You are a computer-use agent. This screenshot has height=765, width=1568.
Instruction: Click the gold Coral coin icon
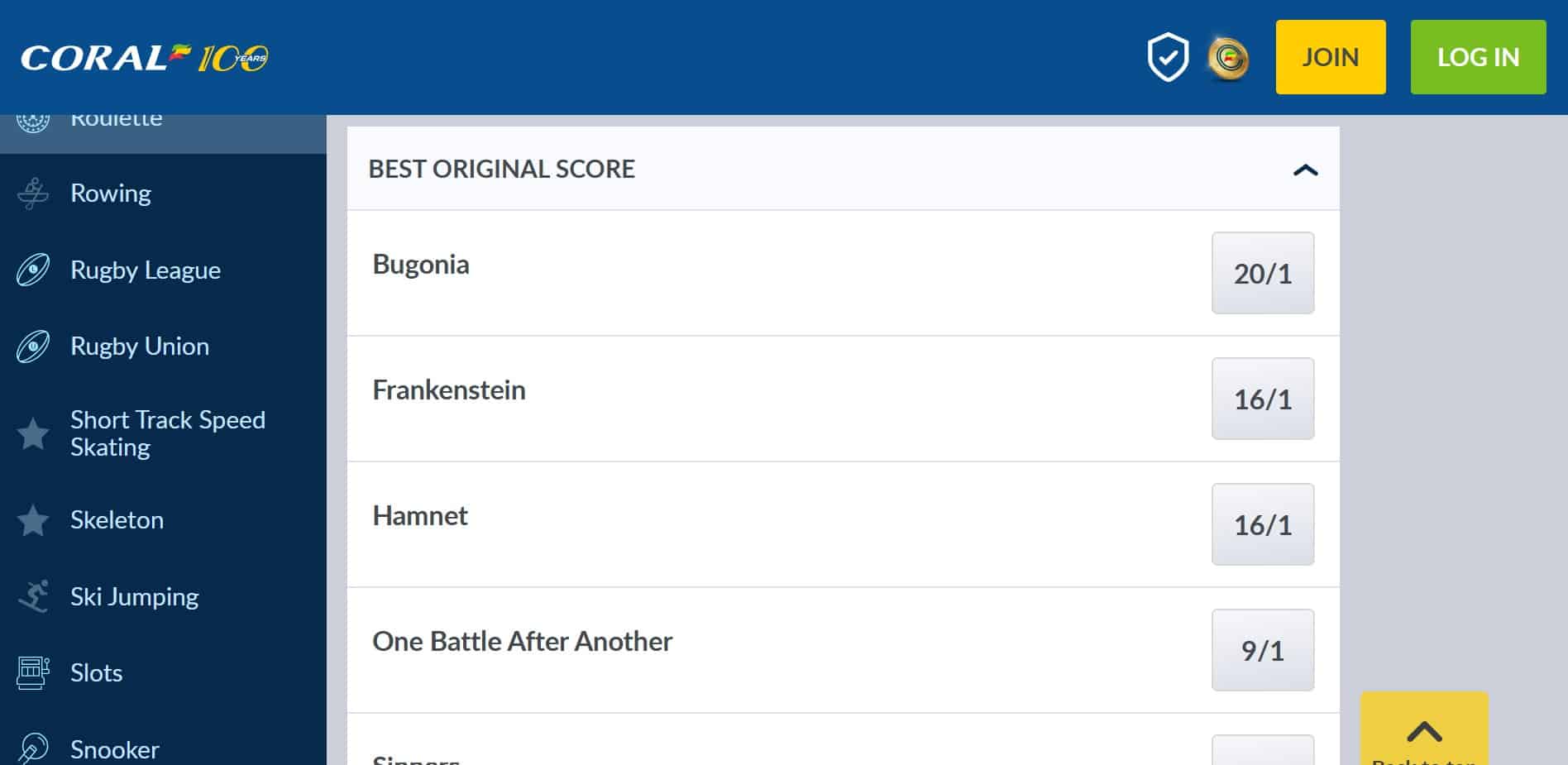[1228, 58]
